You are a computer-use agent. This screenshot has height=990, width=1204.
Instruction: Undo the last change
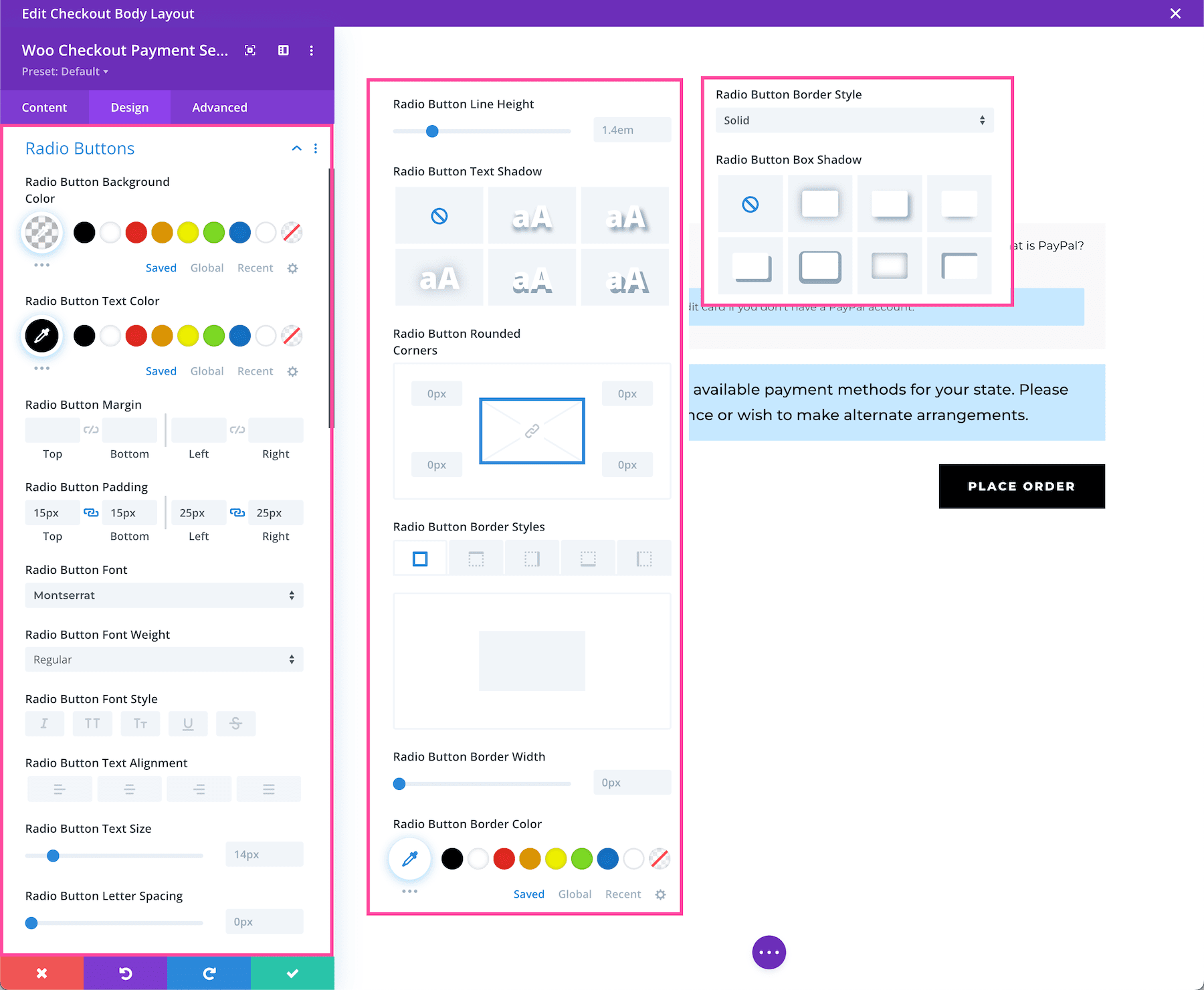(125, 973)
